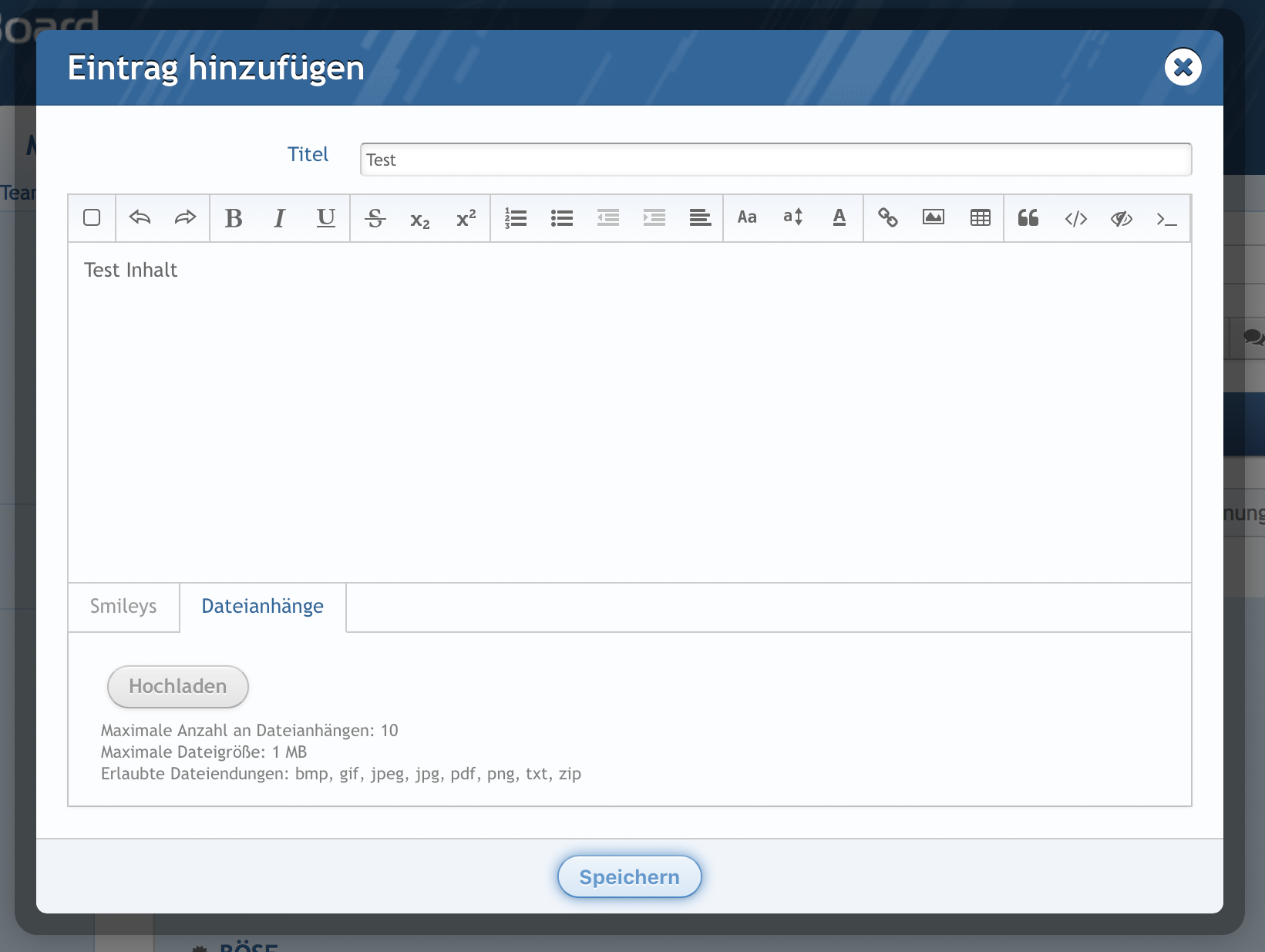Open the font size dropdown
Screen dimensions: 1265x952
click(x=793, y=218)
